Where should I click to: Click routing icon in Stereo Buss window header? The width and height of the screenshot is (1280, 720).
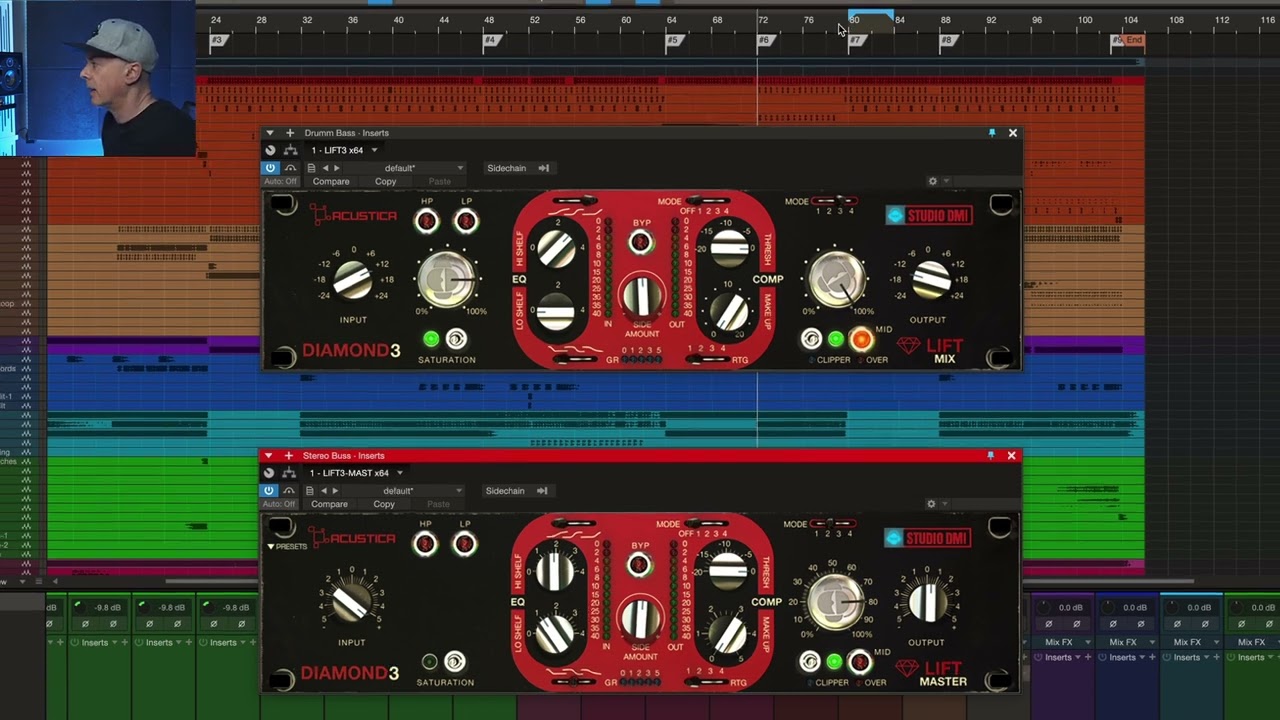(288, 473)
